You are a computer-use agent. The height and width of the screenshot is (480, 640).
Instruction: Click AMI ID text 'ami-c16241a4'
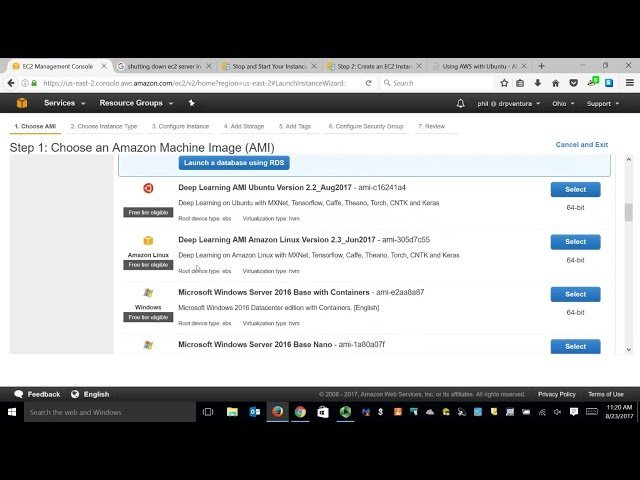pos(382,188)
